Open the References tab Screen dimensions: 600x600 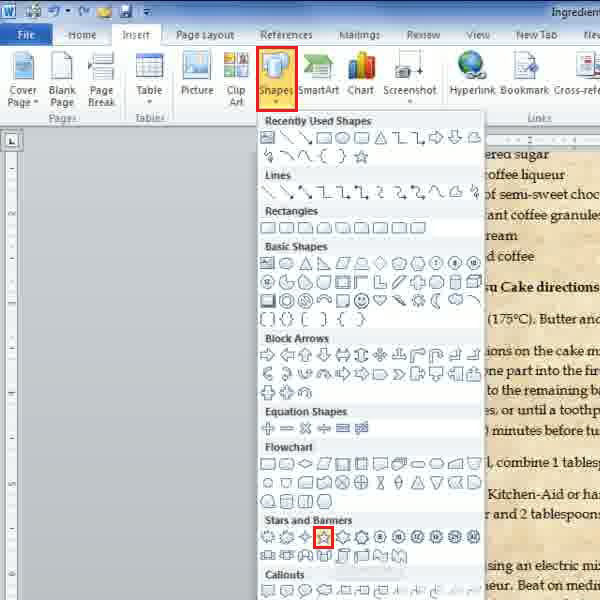click(x=286, y=35)
